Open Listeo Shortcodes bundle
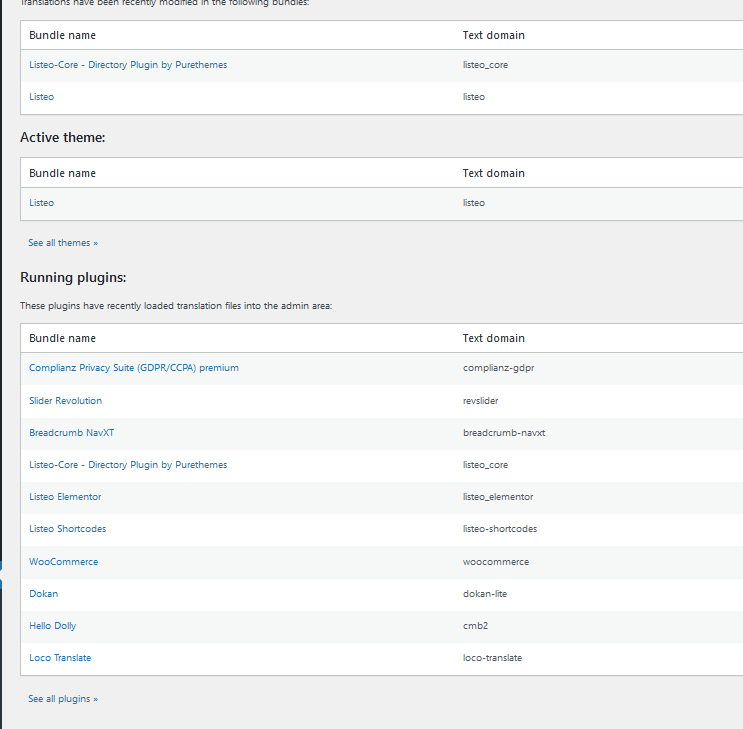 click(68, 529)
